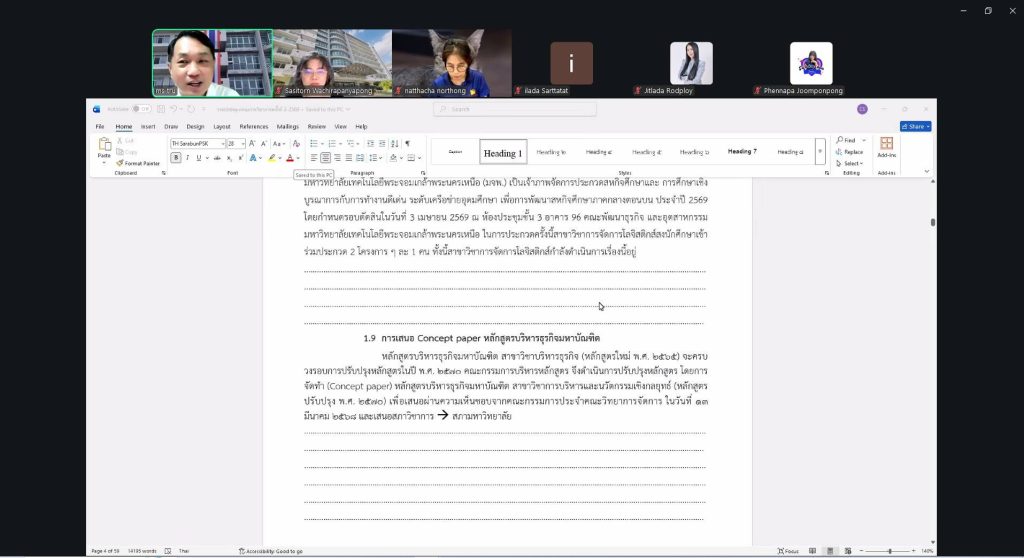The image size is (1024, 558).
Task: Decrease font size with shrink icon
Action: 264,144
